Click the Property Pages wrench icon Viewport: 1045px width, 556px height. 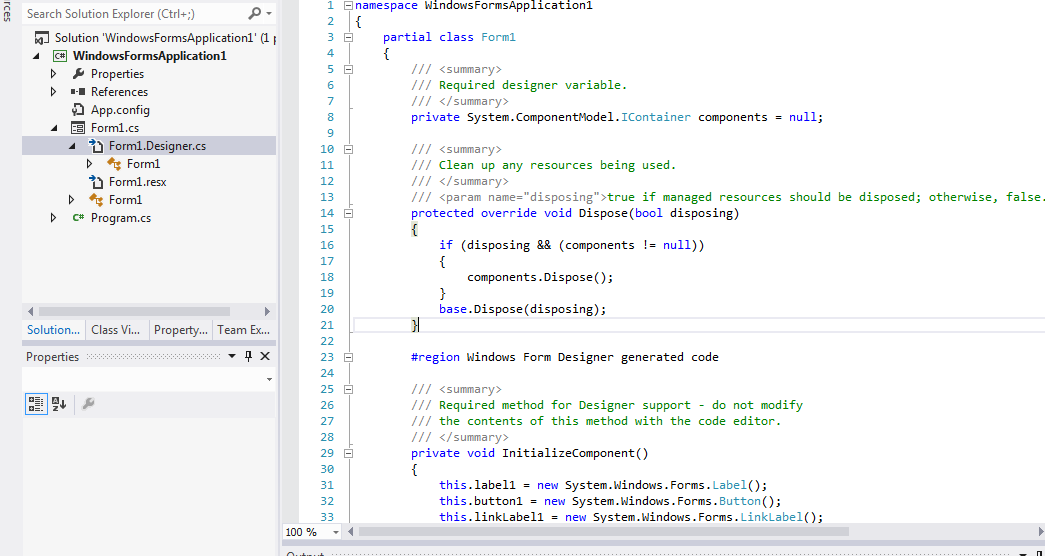(x=87, y=403)
